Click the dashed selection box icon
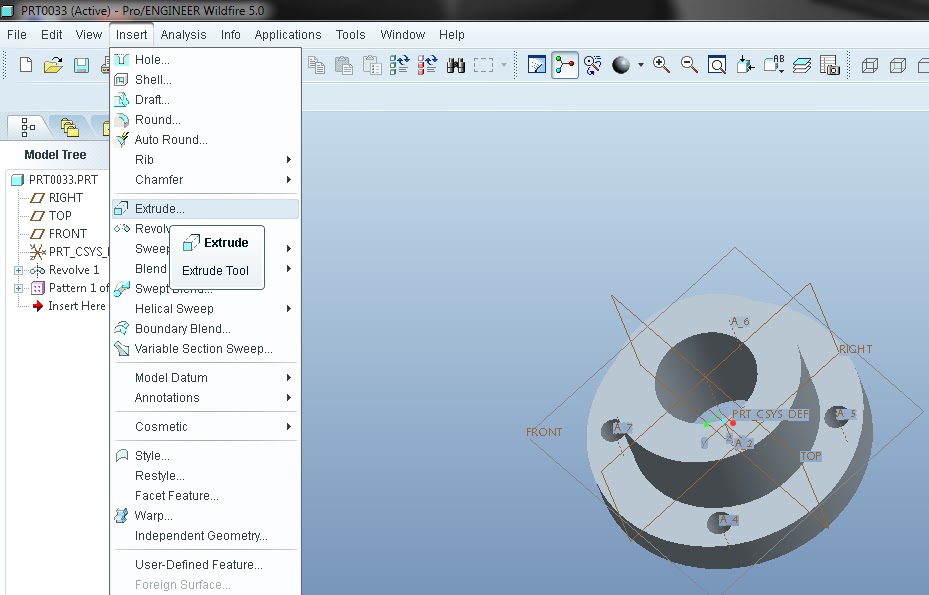 [483, 65]
